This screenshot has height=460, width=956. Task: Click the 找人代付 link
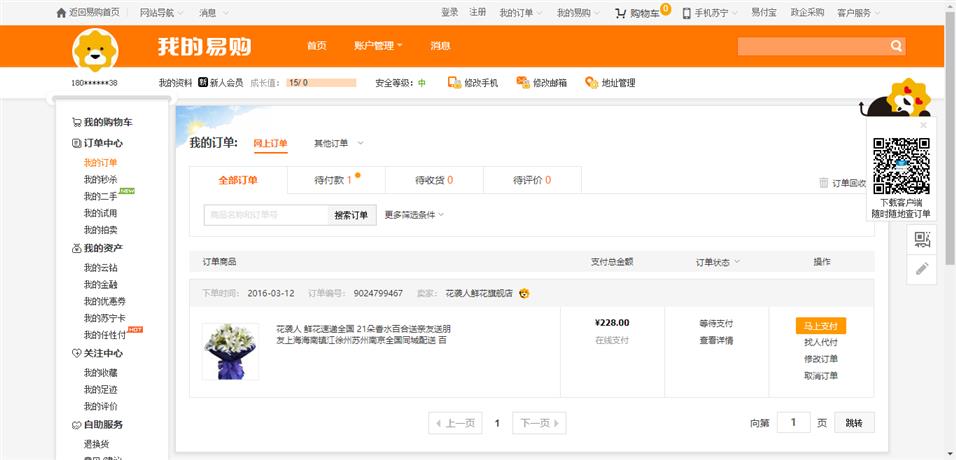click(x=821, y=343)
